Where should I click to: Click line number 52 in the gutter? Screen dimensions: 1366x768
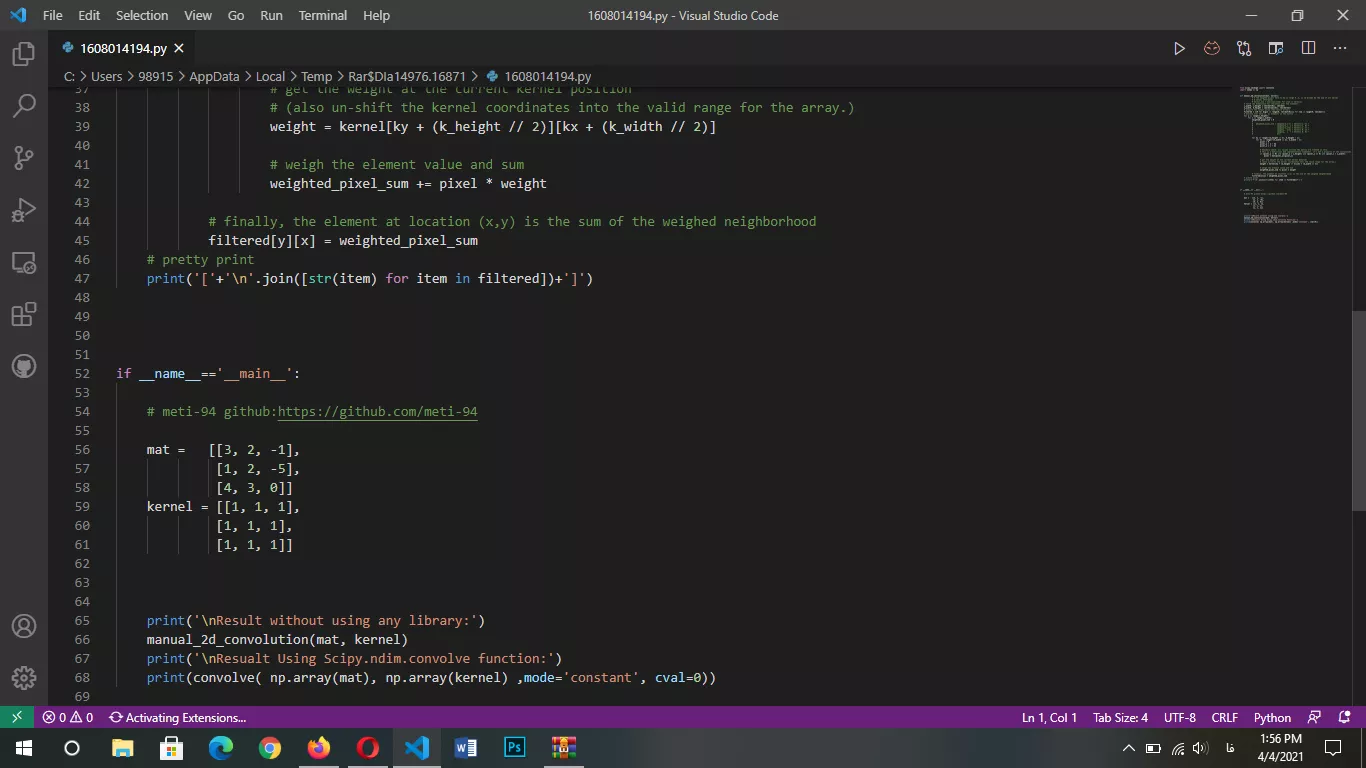(x=82, y=373)
